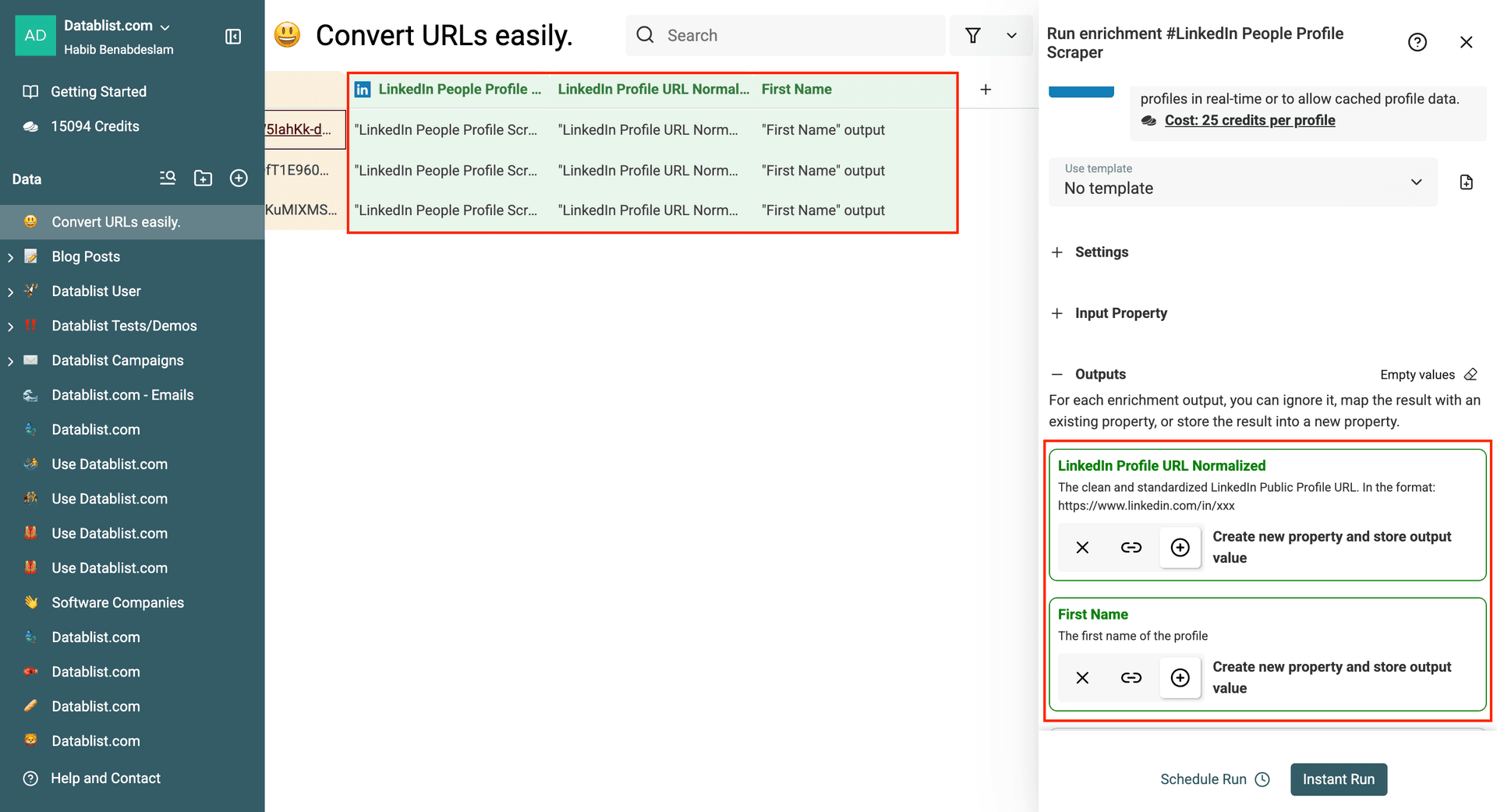1497x812 pixels.
Task: Collapse the left sidebar with the panel icon
Action: [232, 37]
